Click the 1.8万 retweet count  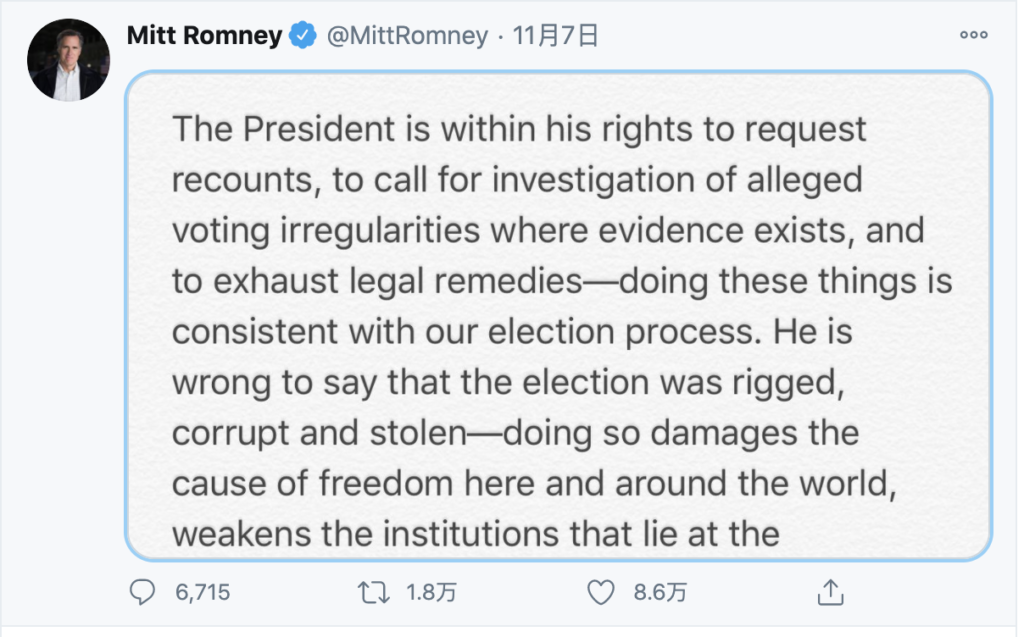coord(432,593)
